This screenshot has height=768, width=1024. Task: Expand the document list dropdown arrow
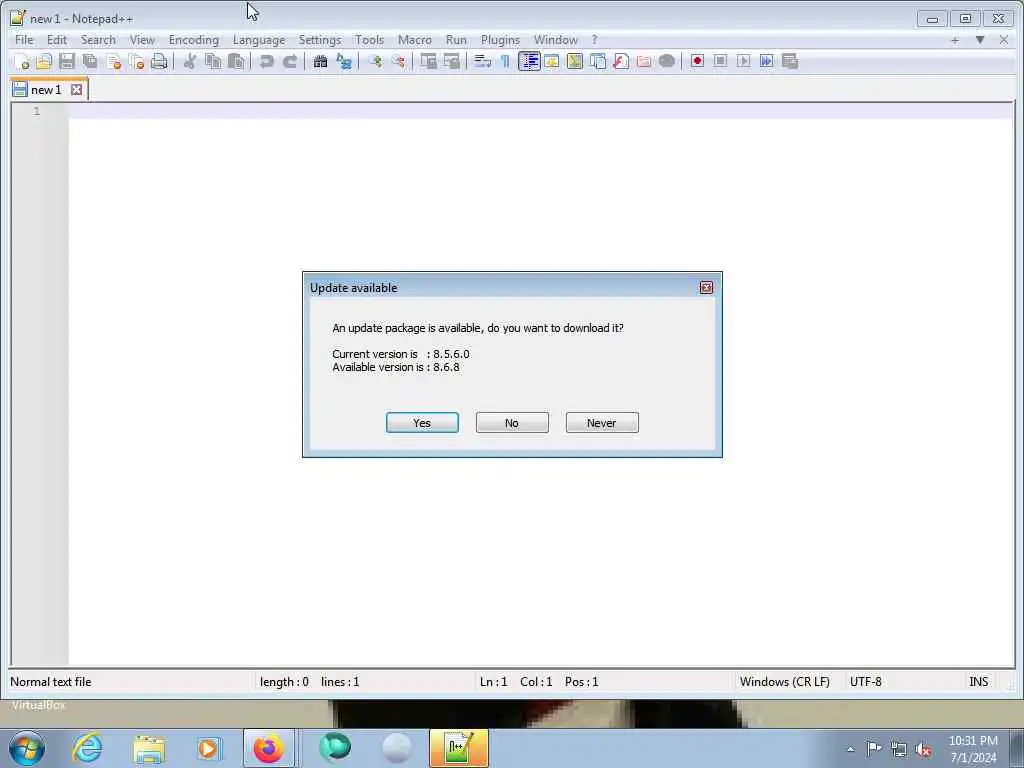[980, 40]
